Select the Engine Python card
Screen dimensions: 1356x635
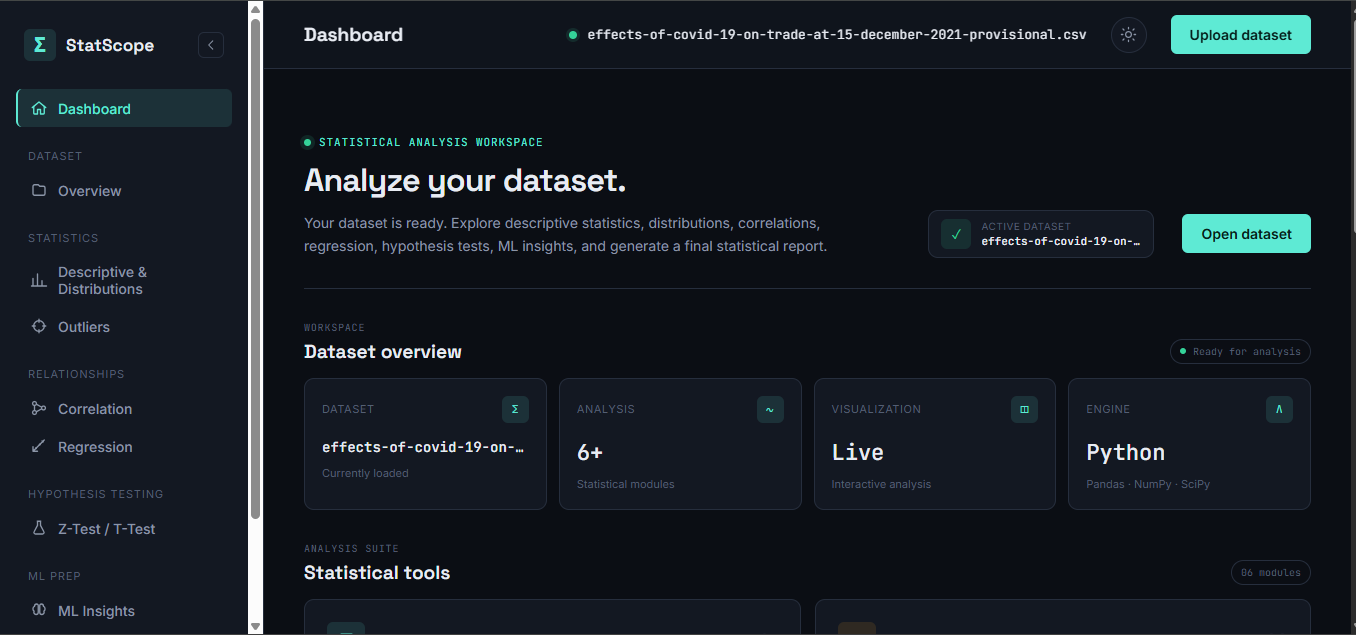(1189, 444)
